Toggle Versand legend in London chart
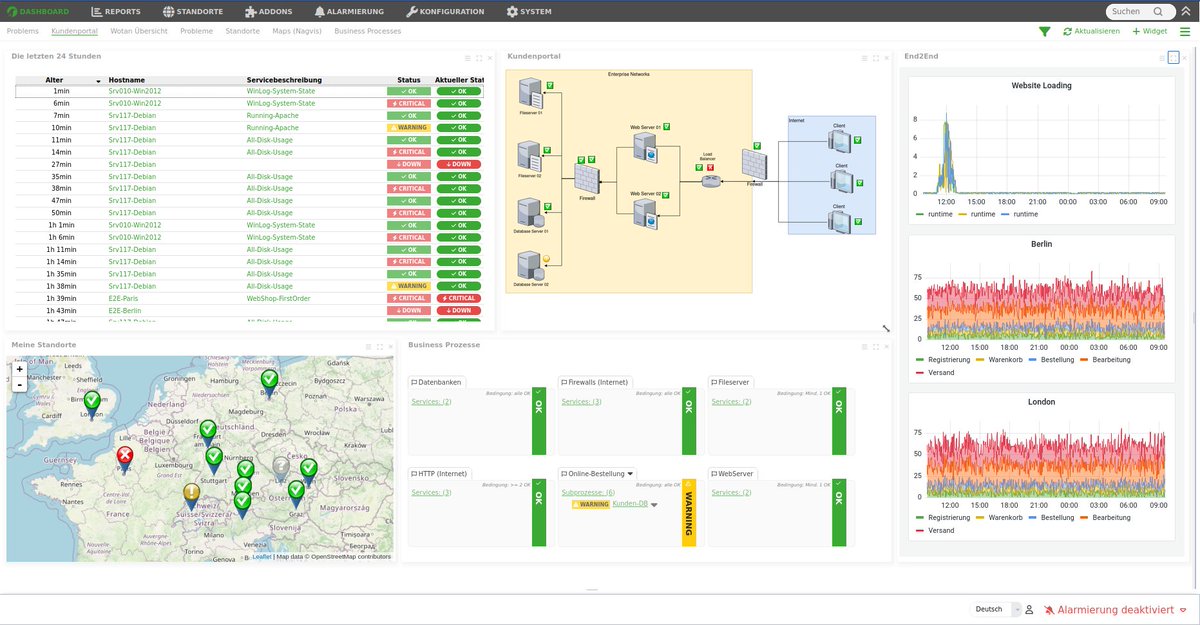Image resolution: width=1200 pixels, height=625 pixels. pyautogui.click(x=934, y=531)
